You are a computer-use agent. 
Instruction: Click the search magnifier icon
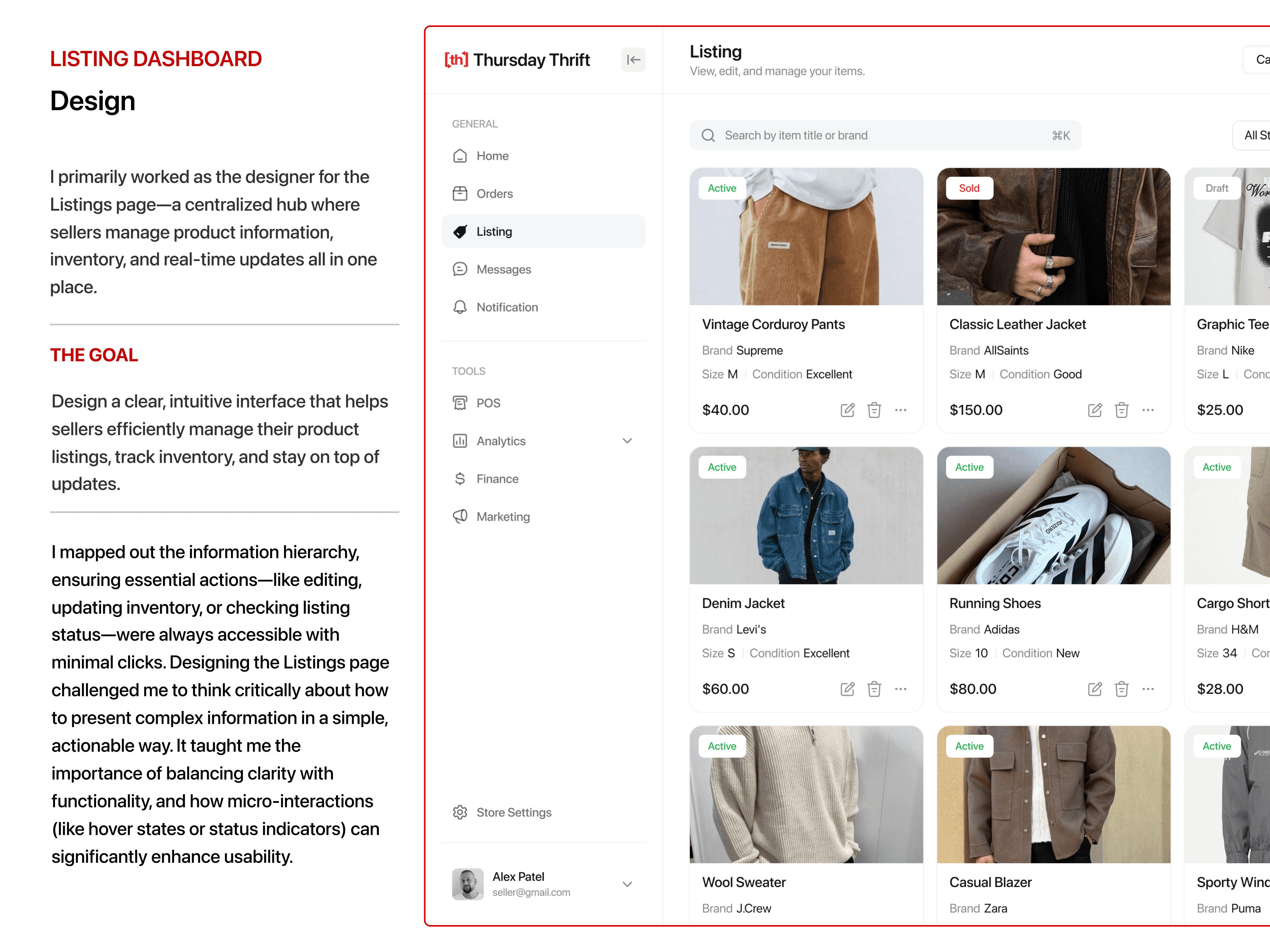pos(708,135)
